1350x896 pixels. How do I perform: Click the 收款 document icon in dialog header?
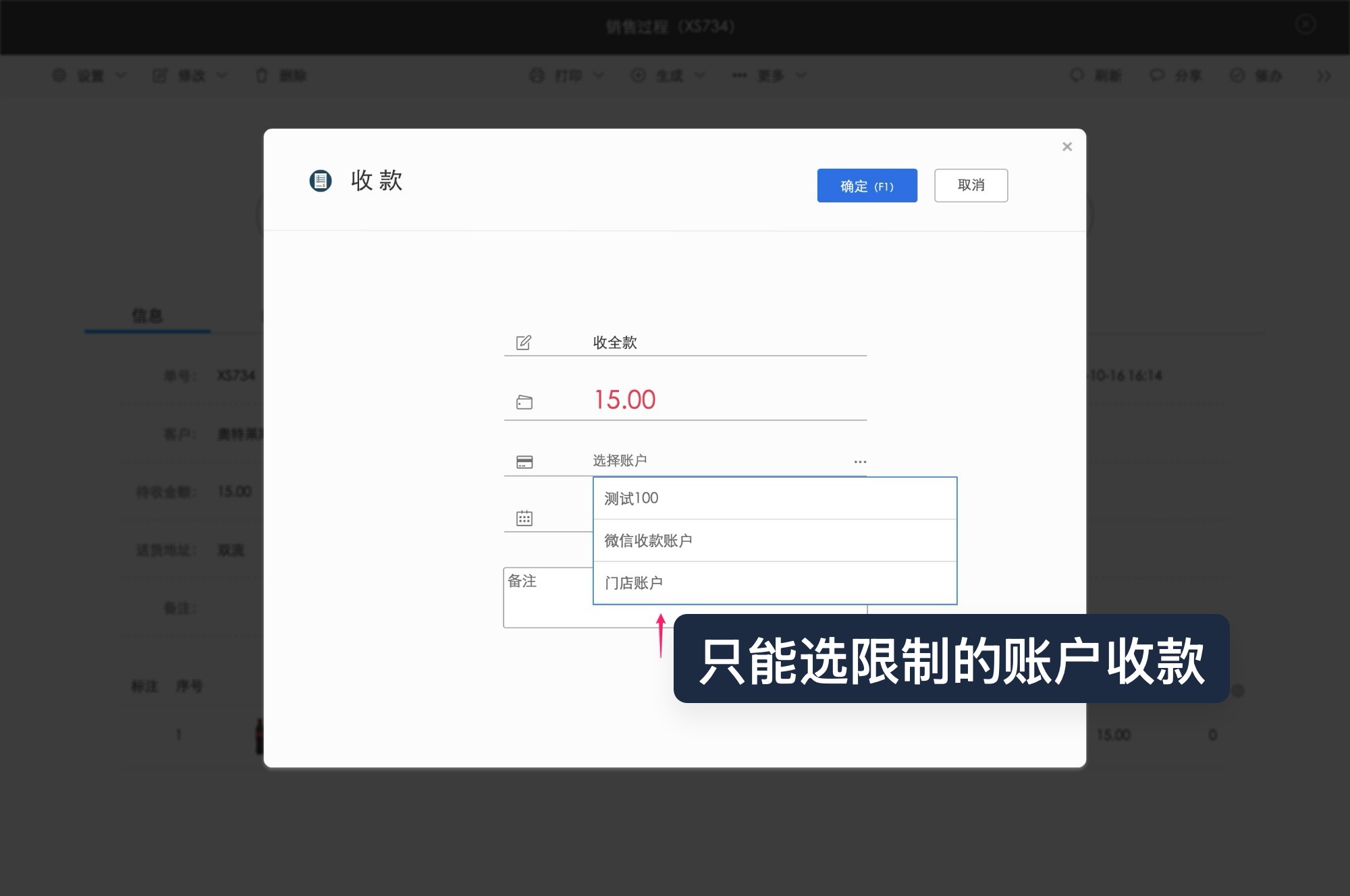point(321,181)
